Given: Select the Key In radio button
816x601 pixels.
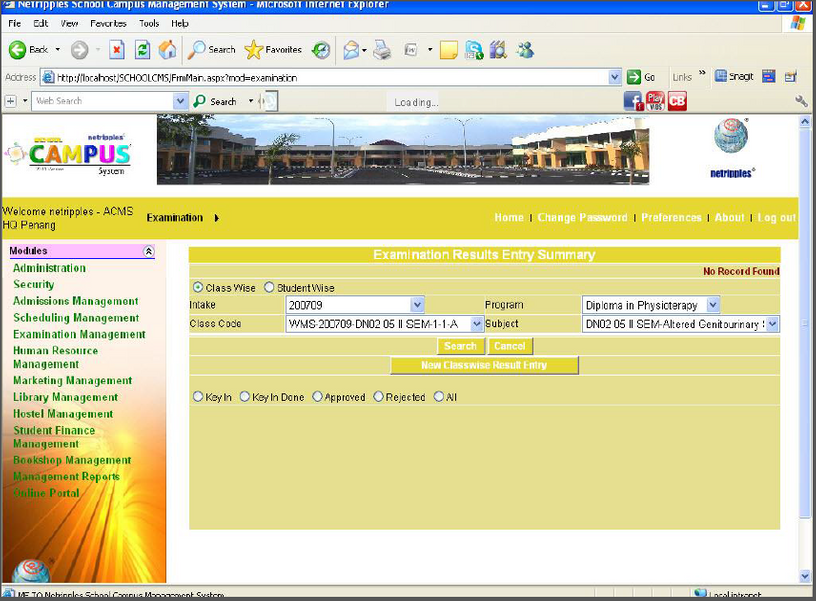Looking at the screenshot, I should 198,397.
